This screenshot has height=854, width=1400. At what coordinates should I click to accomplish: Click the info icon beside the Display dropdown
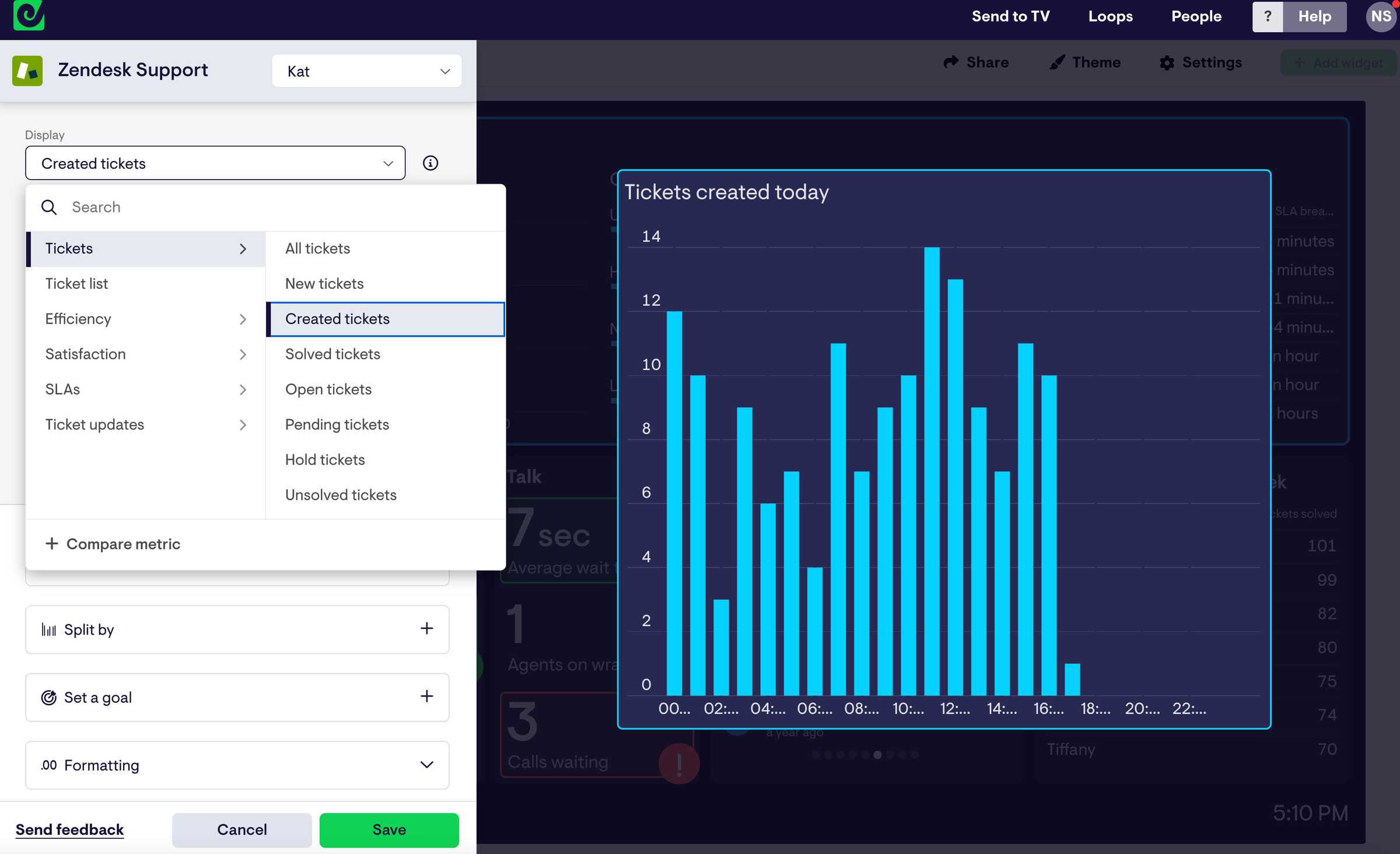[x=430, y=163]
